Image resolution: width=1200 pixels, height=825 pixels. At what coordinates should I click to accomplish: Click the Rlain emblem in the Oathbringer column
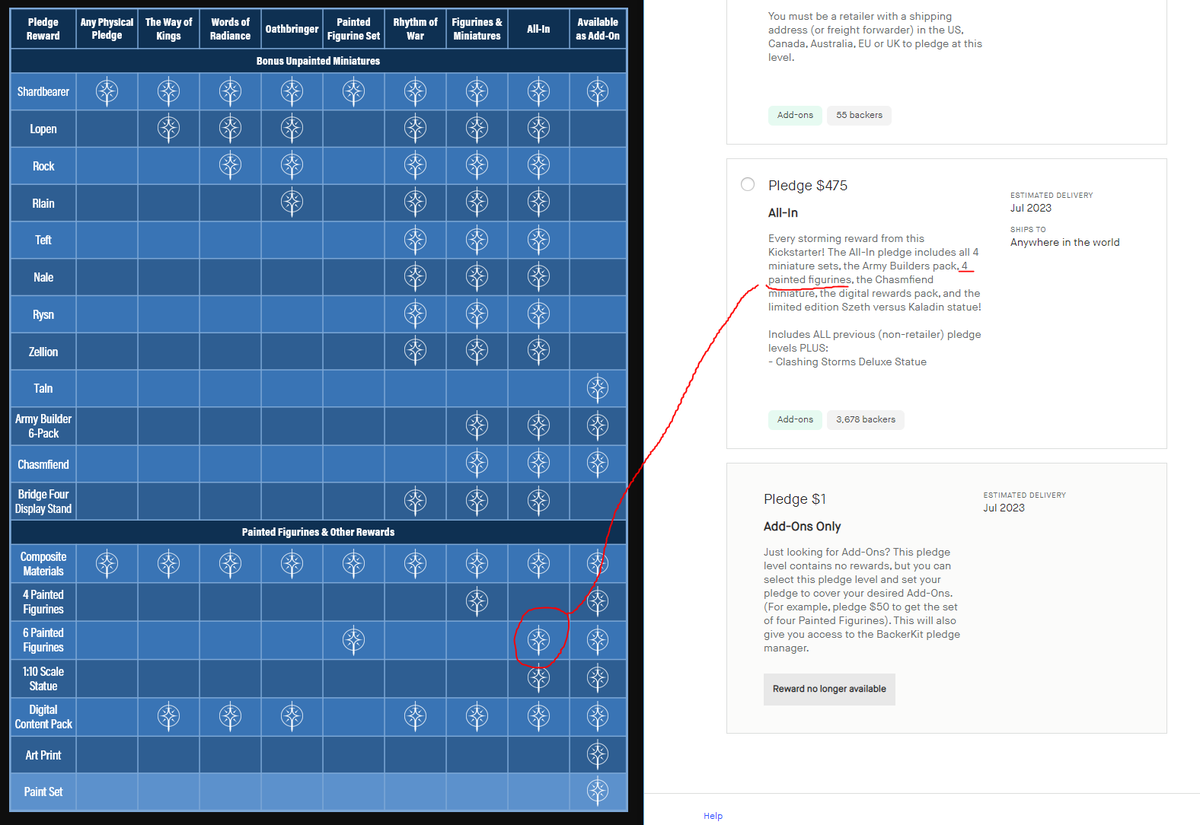point(291,202)
